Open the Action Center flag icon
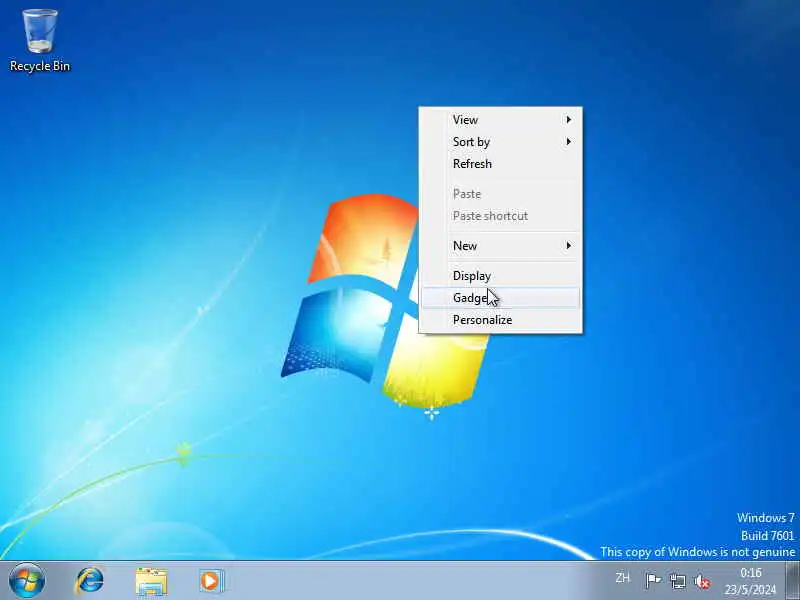The height and width of the screenshot is (600, 800). pos(653,581)
